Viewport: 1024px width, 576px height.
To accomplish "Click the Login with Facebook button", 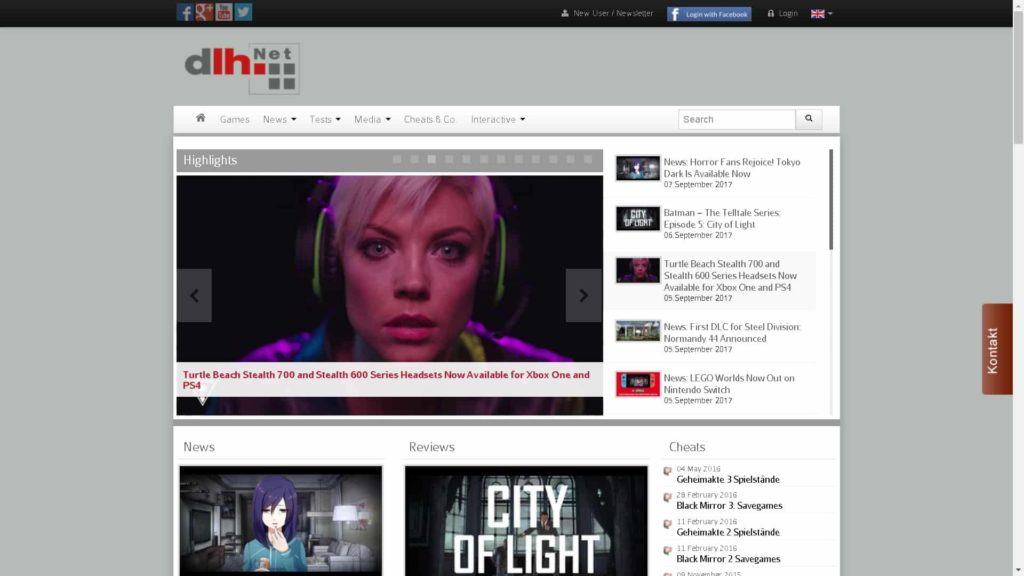I will click(x=708, y=13).
